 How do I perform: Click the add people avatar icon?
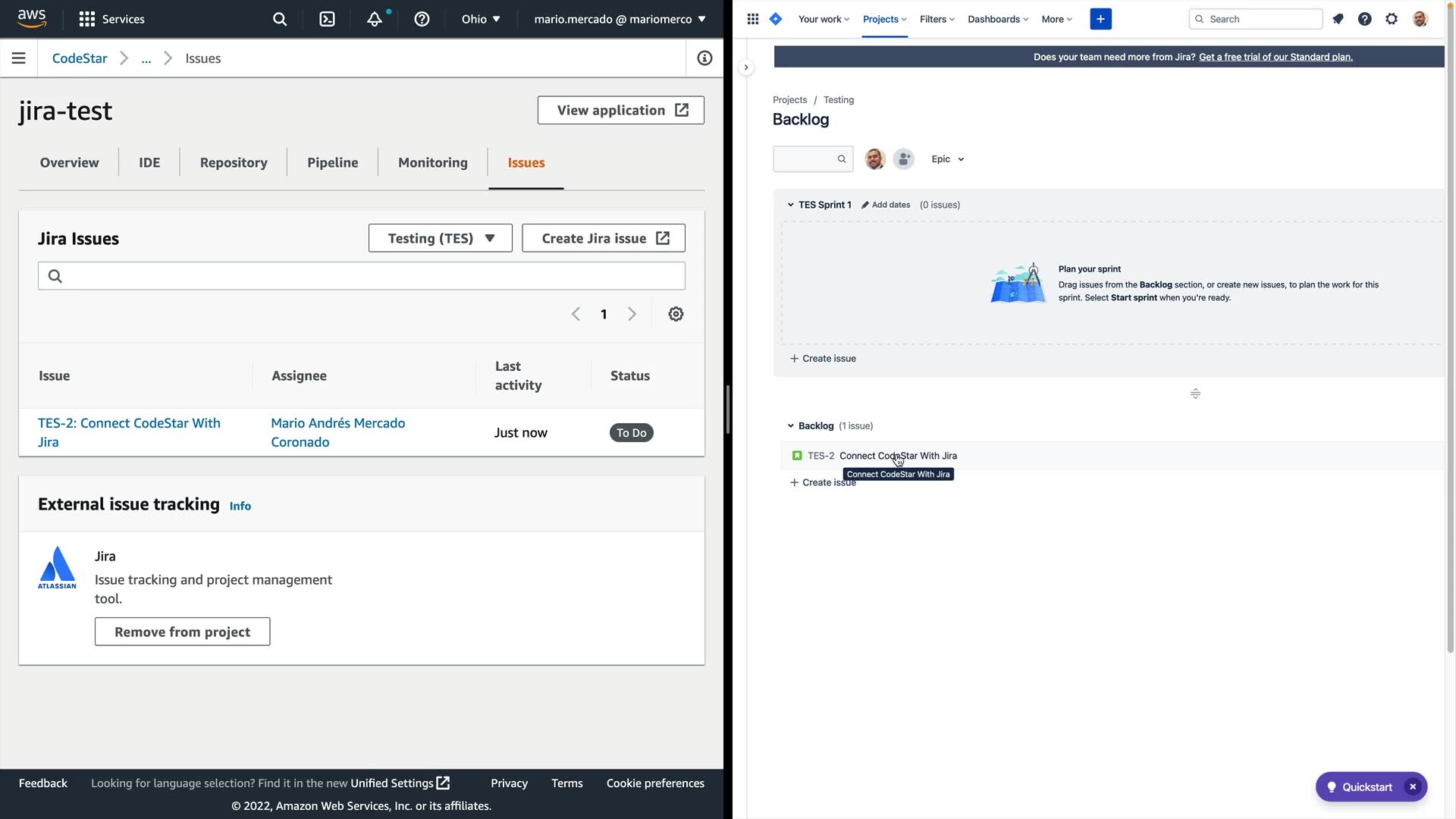903,159
